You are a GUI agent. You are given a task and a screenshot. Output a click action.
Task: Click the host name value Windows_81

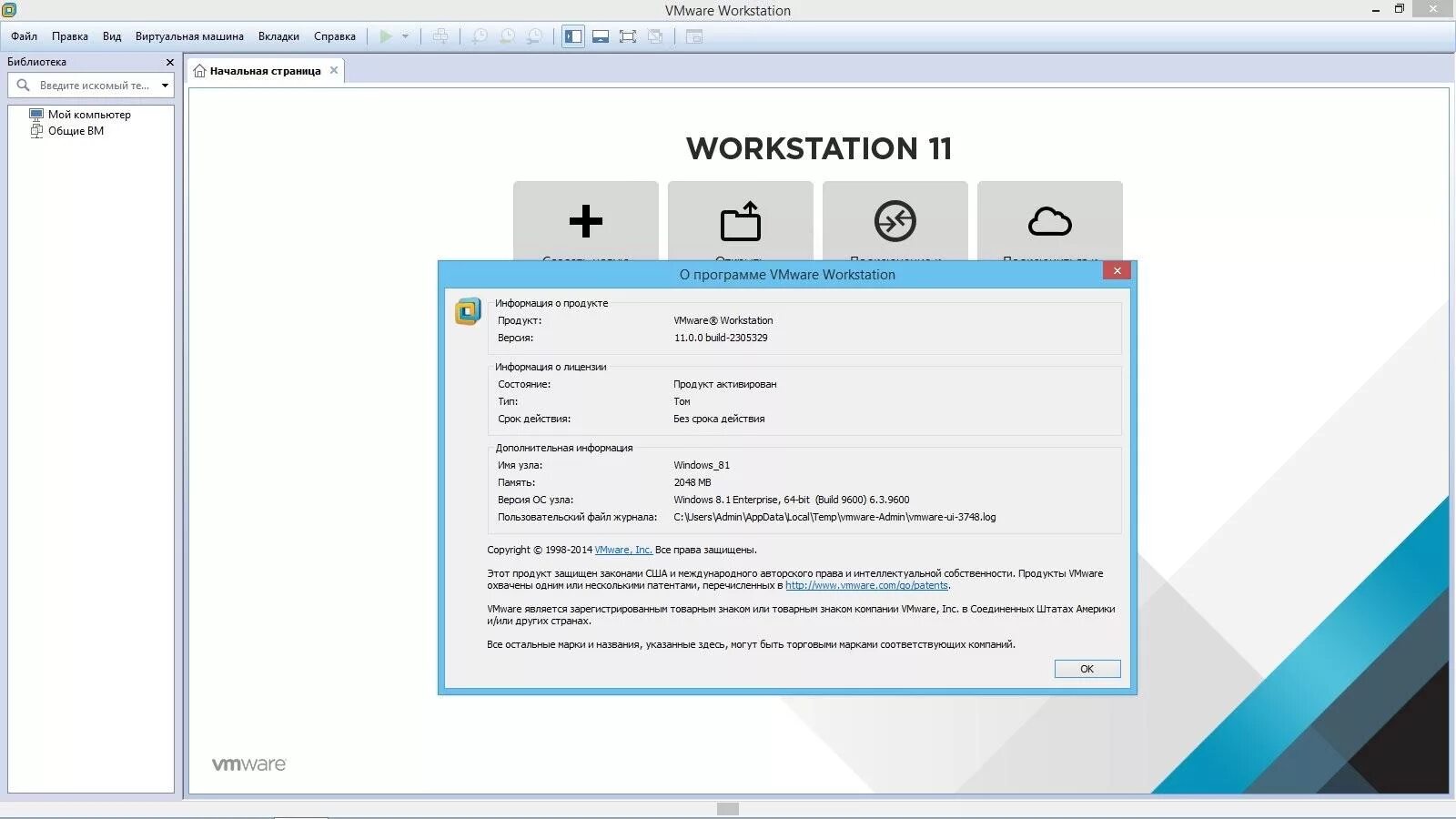click(702, 465)
